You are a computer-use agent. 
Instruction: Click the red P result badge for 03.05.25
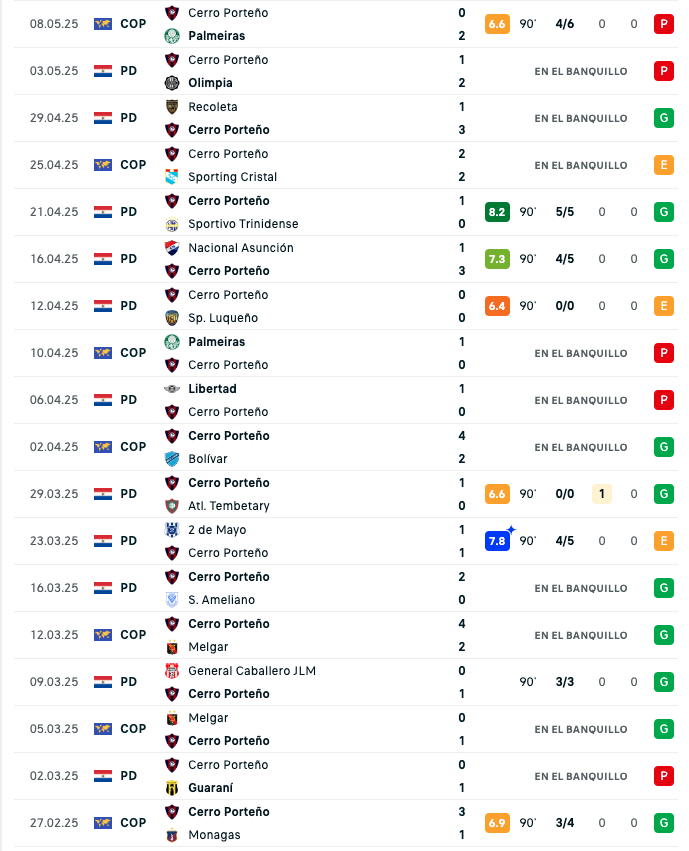click(664, 71)
